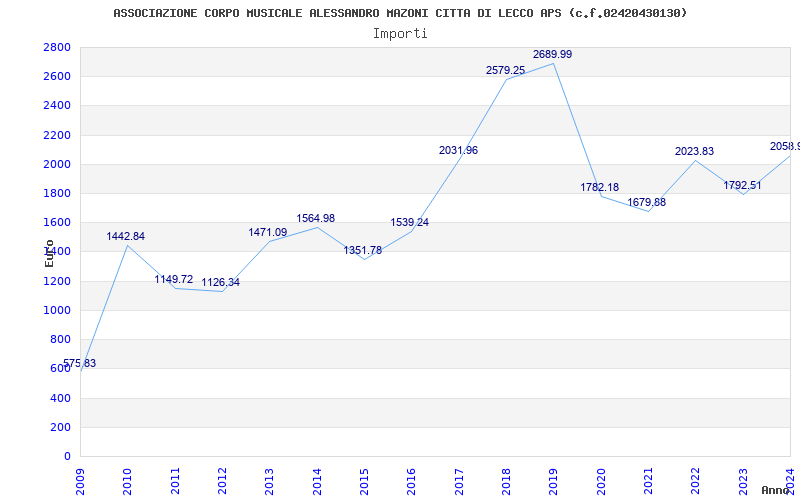Screen dimensions: 800x500
Task: Click x-axis year 2016
Action: (x=411, y=481)
